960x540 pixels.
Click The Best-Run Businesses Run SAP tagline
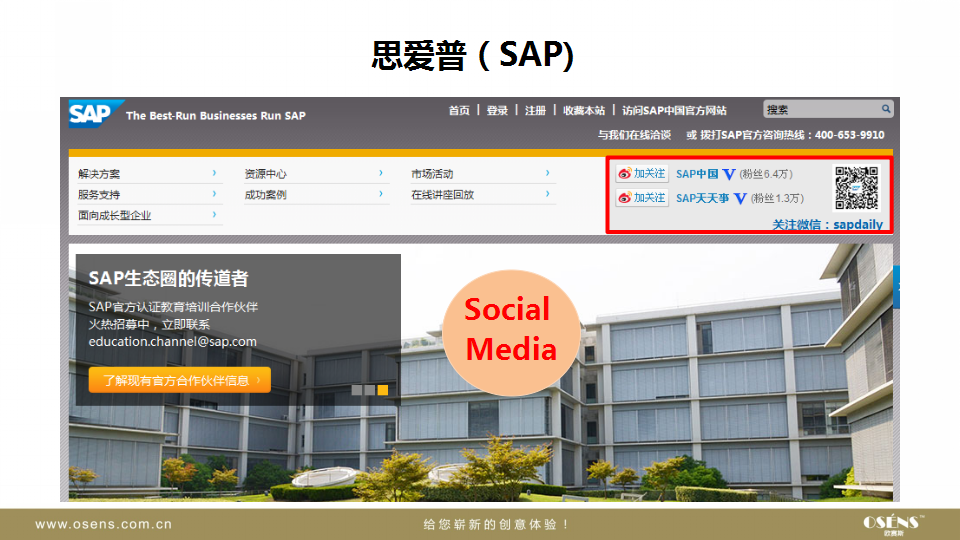[216, 116]
